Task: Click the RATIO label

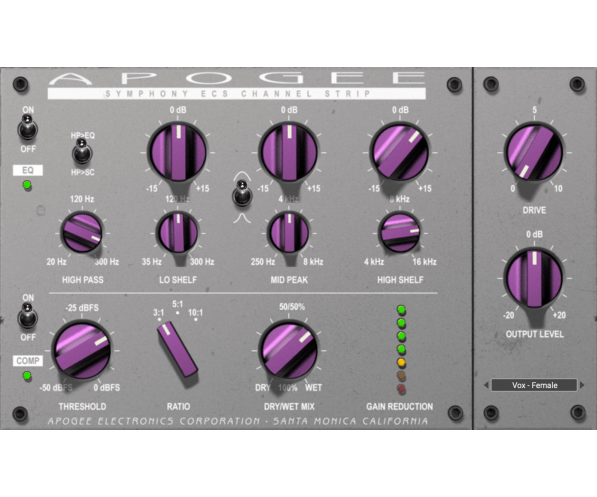Action: [x=178, y=406]
